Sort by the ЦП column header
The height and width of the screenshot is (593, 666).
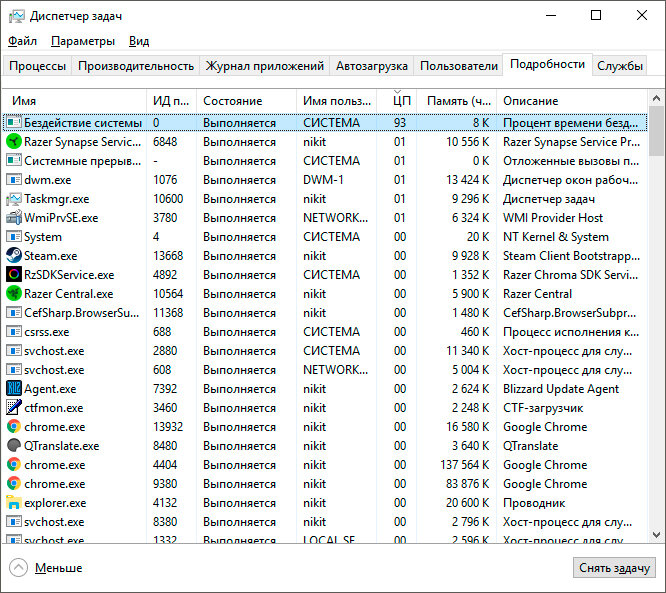397,101
